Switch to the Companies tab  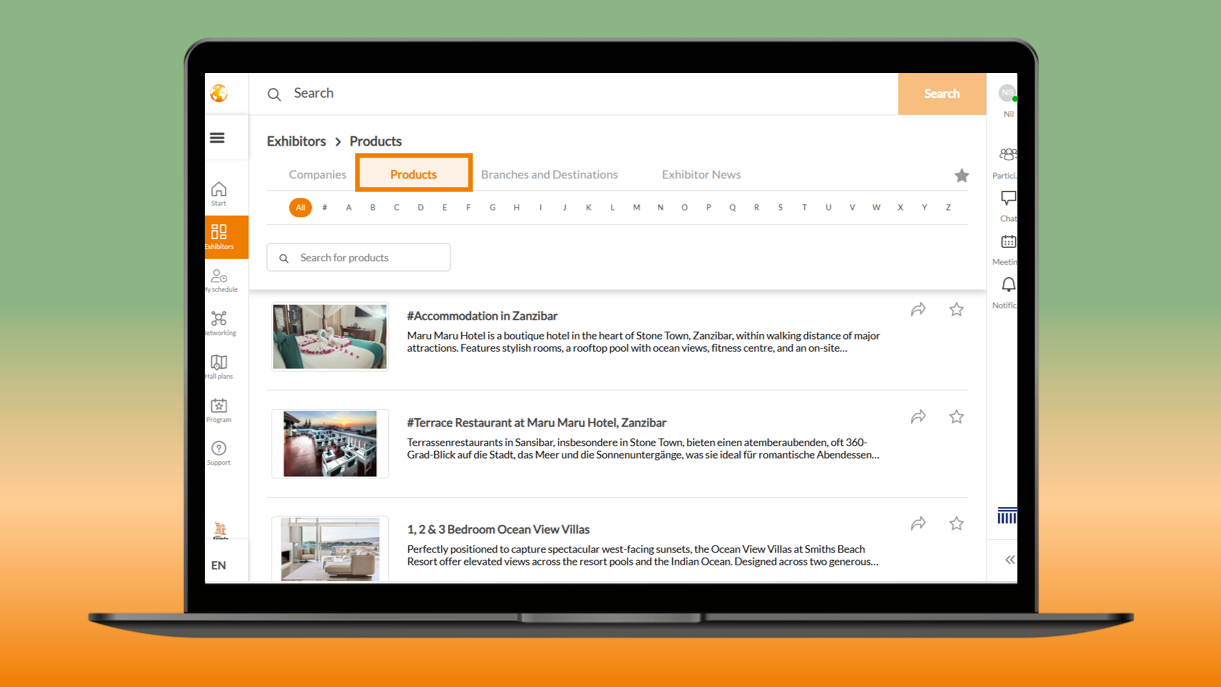coord(317,174)
